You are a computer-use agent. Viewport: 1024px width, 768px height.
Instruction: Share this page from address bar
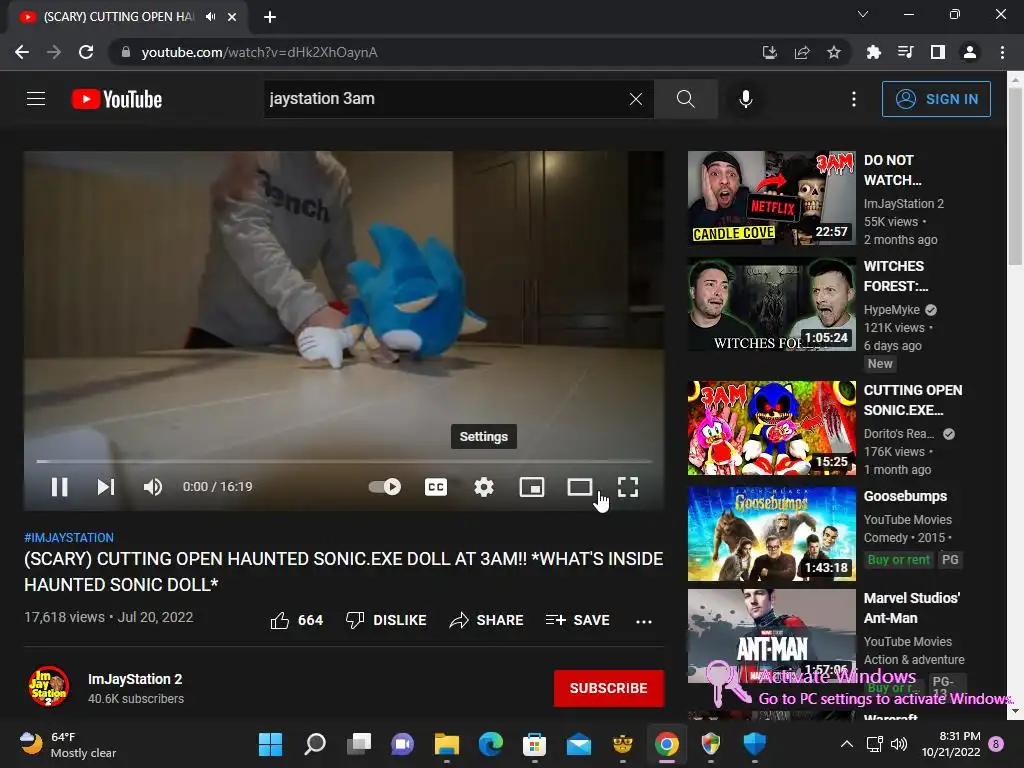click(802, 52)
